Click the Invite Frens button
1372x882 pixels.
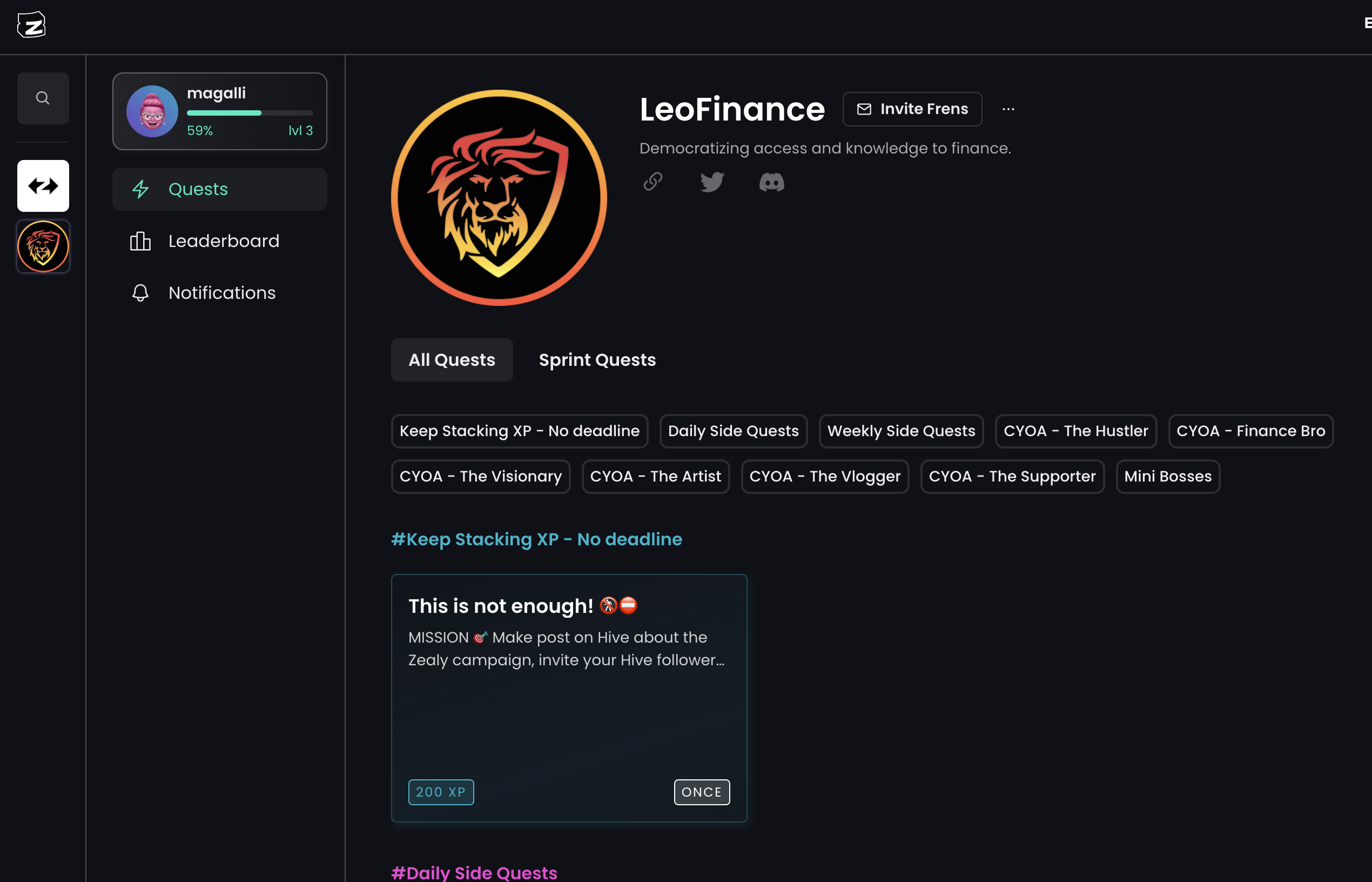912,109
